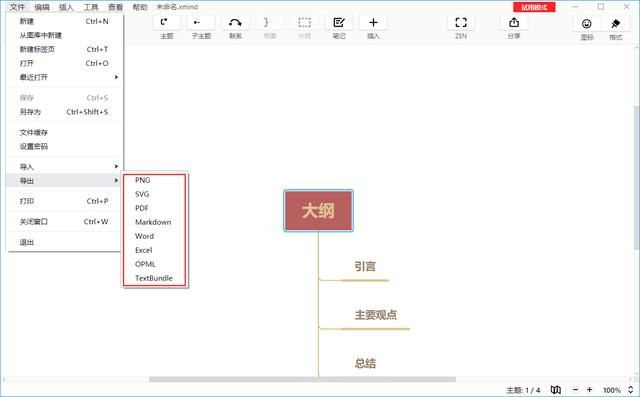Click the red 试用模式 trial button

pos(534,7)
